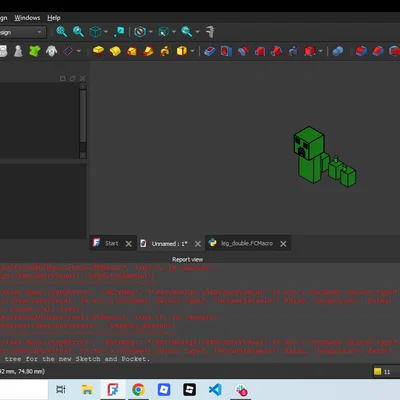
Task: Click the Clone sheep icon
Action: 51,51
